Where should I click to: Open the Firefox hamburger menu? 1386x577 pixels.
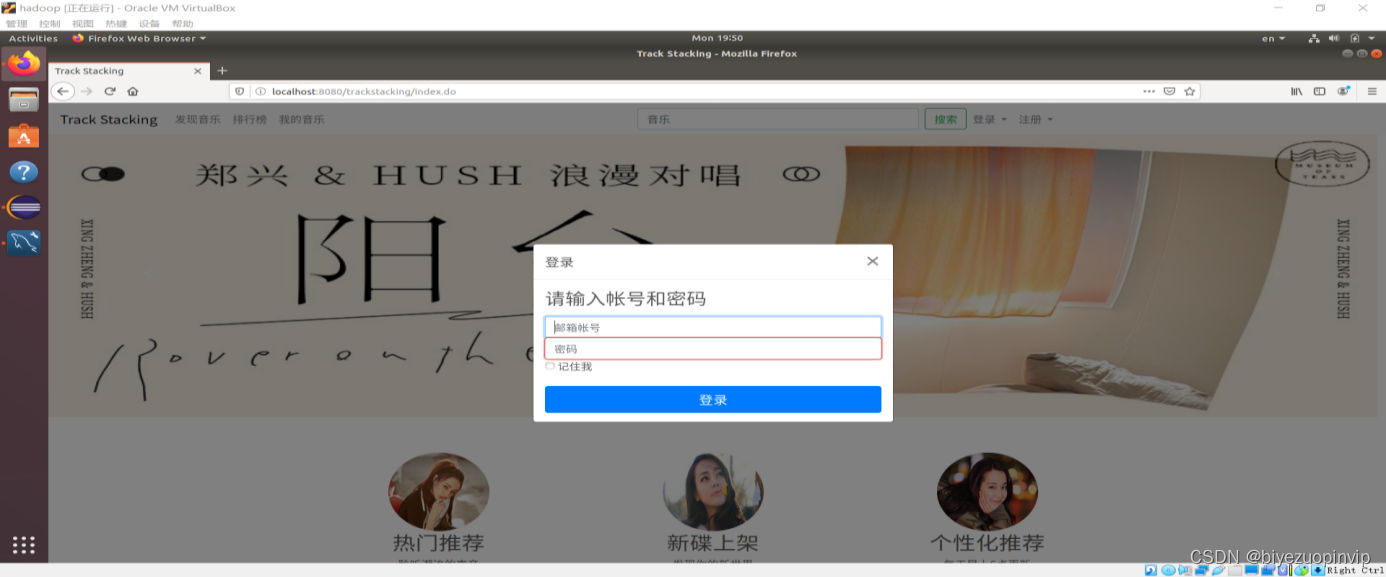click(x=1372, y=91)
